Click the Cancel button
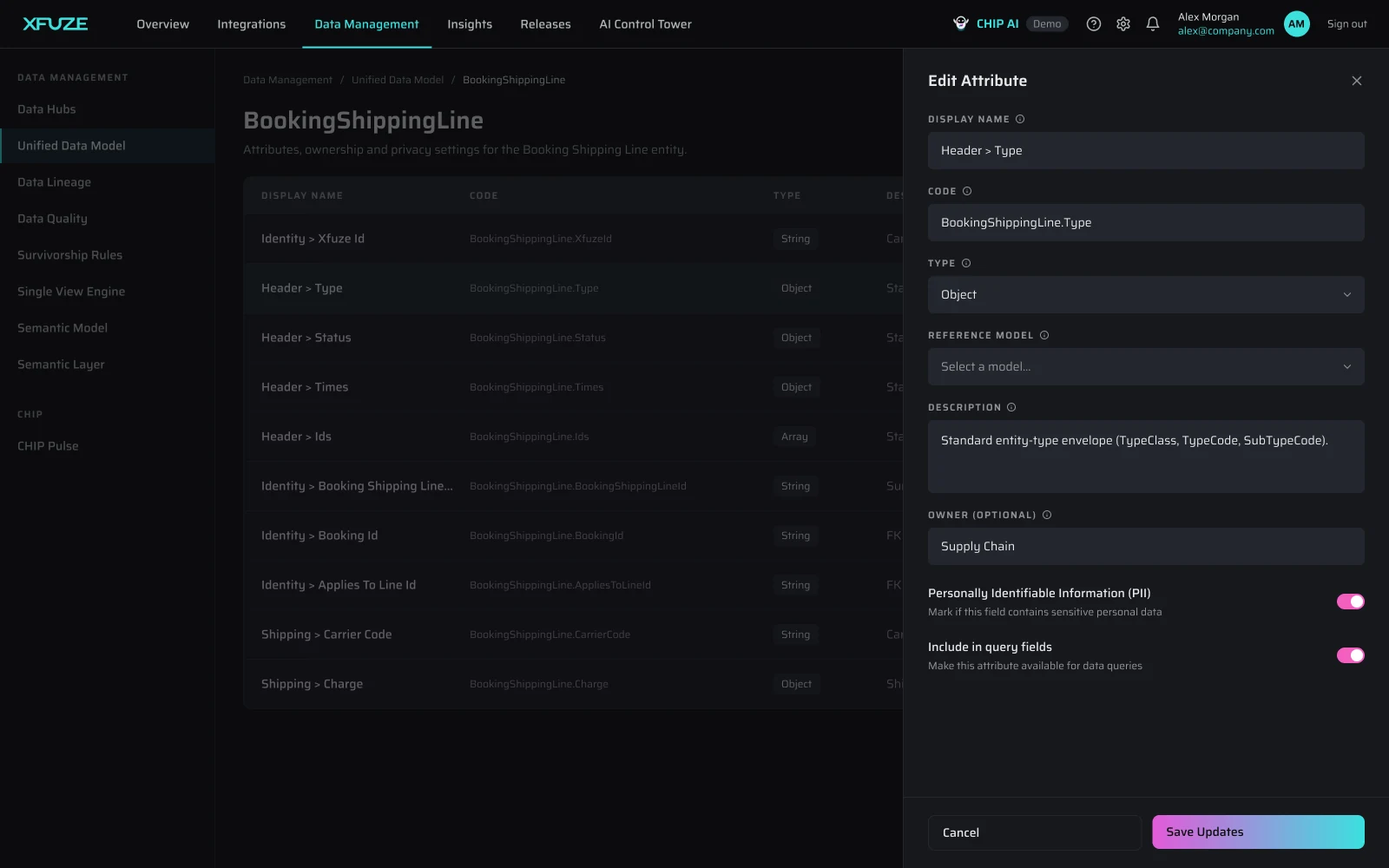 click(x=1034, y=832)
